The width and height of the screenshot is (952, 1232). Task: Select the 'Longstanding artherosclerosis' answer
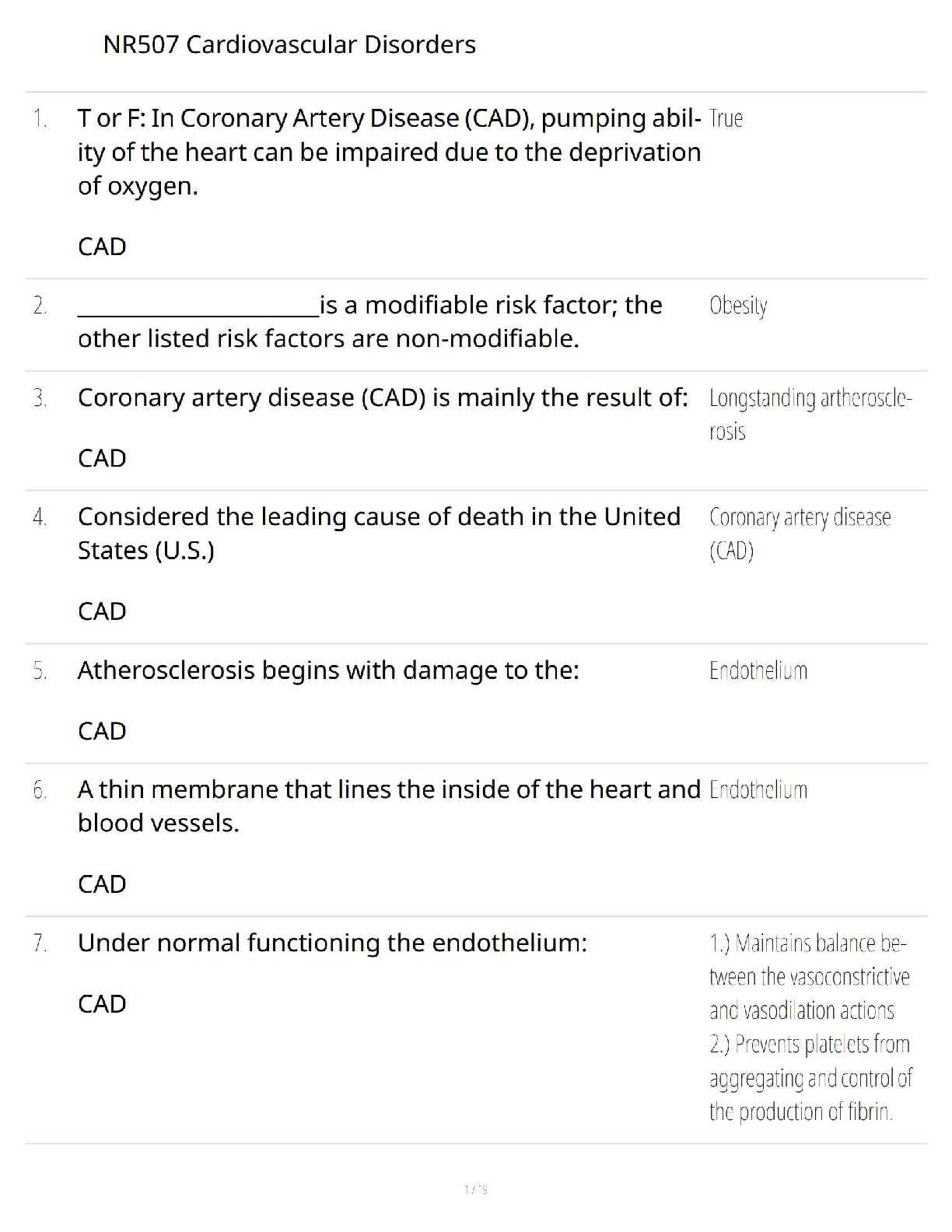(810, 414)
